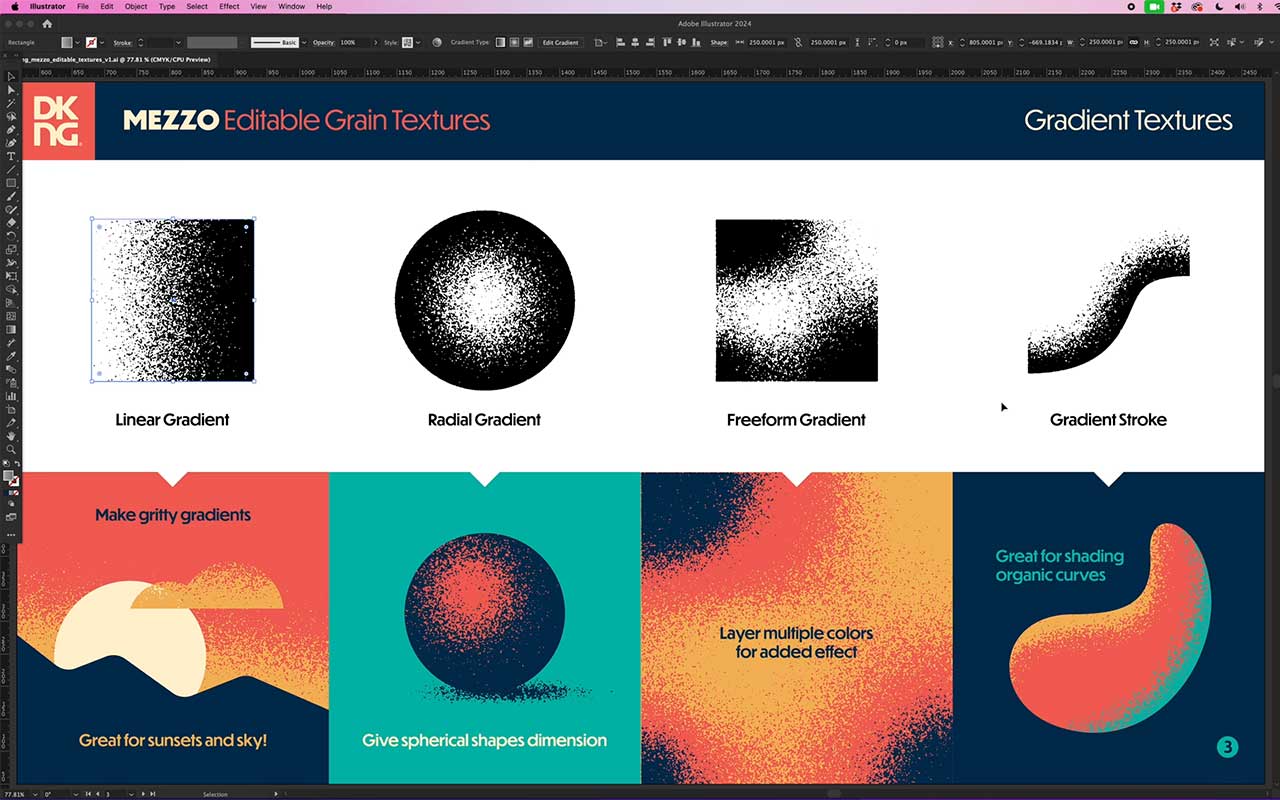This screenshot has height=800, width=1280.
Task: Select the Free Transform tool
Action: click(12, 276)
